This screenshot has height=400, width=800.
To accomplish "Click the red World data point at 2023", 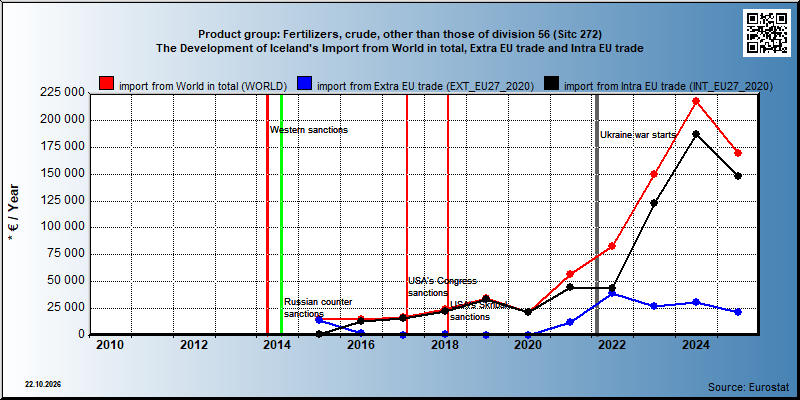I will [654, 174].
